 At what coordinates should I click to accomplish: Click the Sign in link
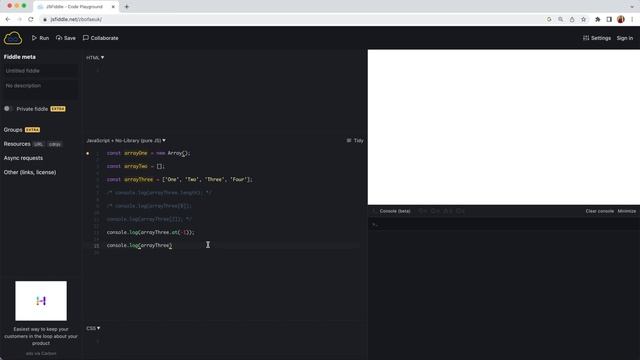coord(624,38)
